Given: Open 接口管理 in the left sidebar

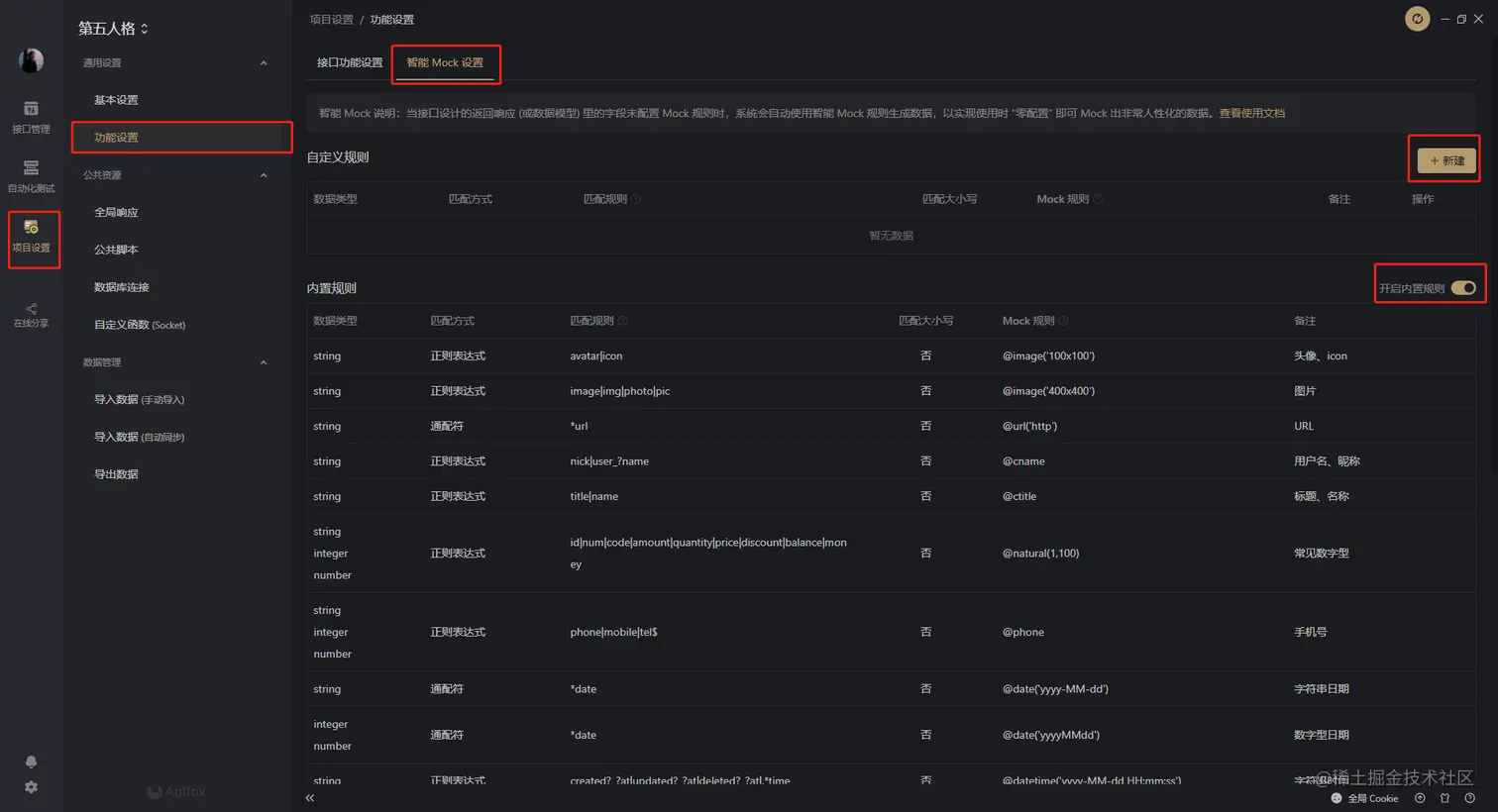Looking at the screenshot, I should pyautogui.click(x=31, y=116).
